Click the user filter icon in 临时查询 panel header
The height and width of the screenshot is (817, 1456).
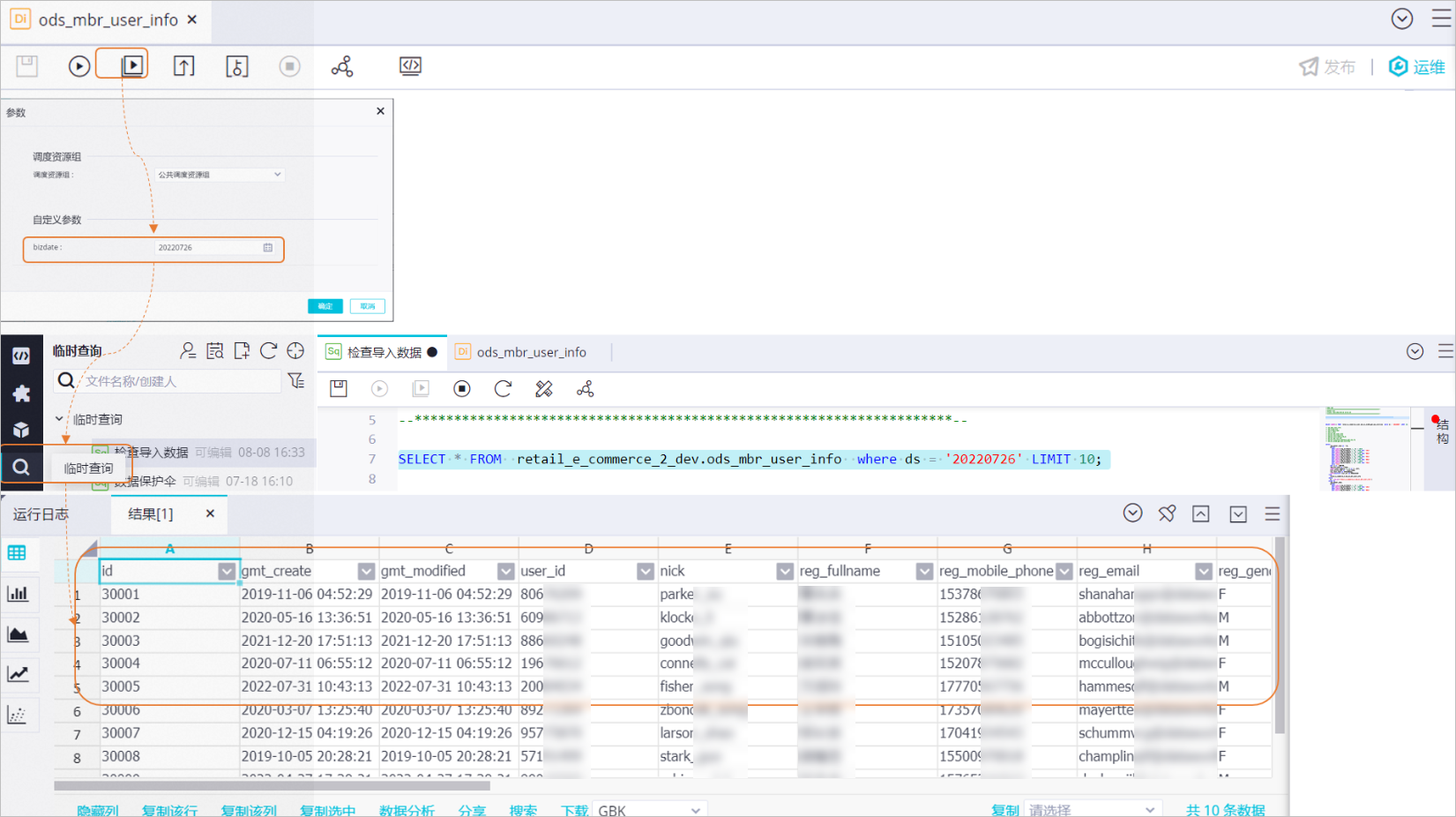tap(188, 351)
